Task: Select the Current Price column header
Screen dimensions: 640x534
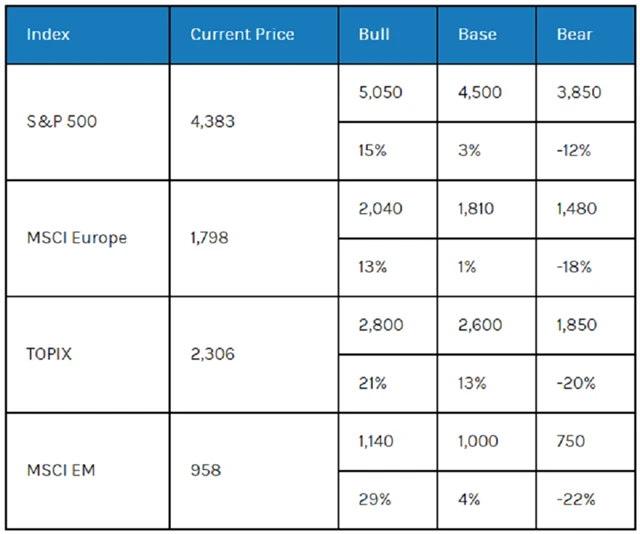Action: pyautogui.click(x=242, y=35)
